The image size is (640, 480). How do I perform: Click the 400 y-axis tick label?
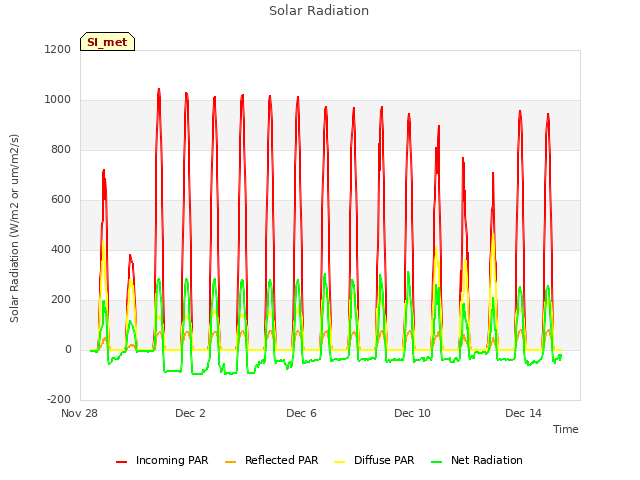tap(61, 250)
